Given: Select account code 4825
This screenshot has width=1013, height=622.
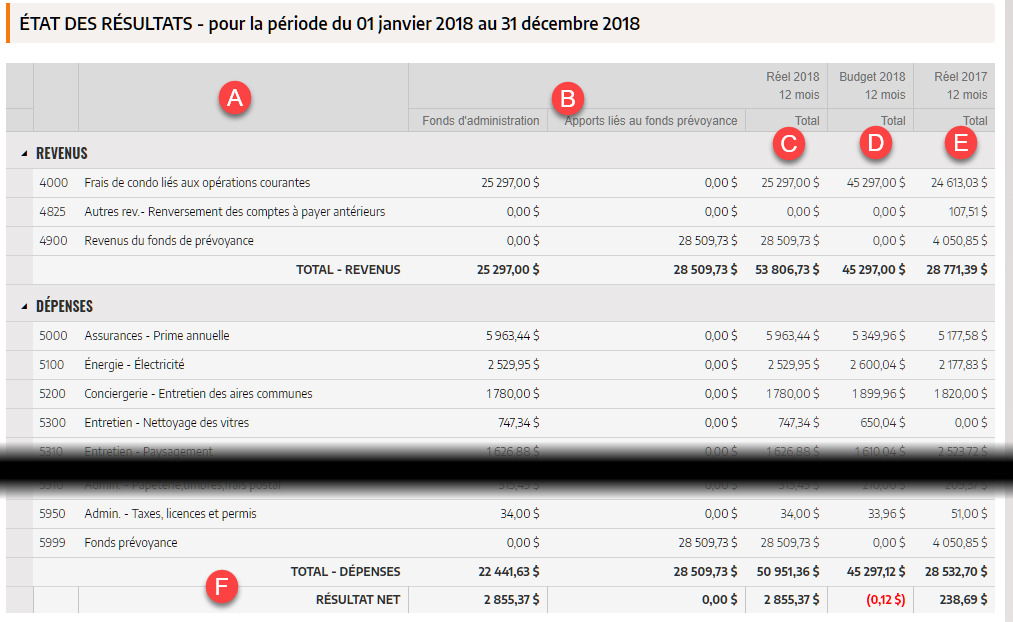Looking at the screenshot, I should tap(53, 212).
